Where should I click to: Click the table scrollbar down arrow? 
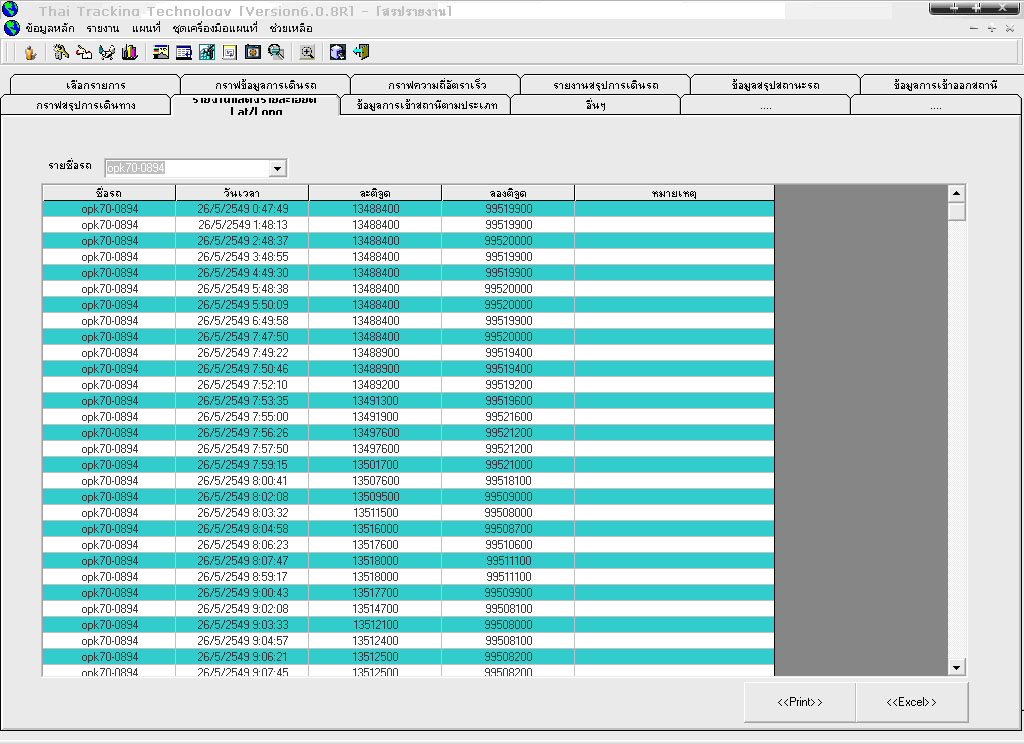tap(956, 667)
